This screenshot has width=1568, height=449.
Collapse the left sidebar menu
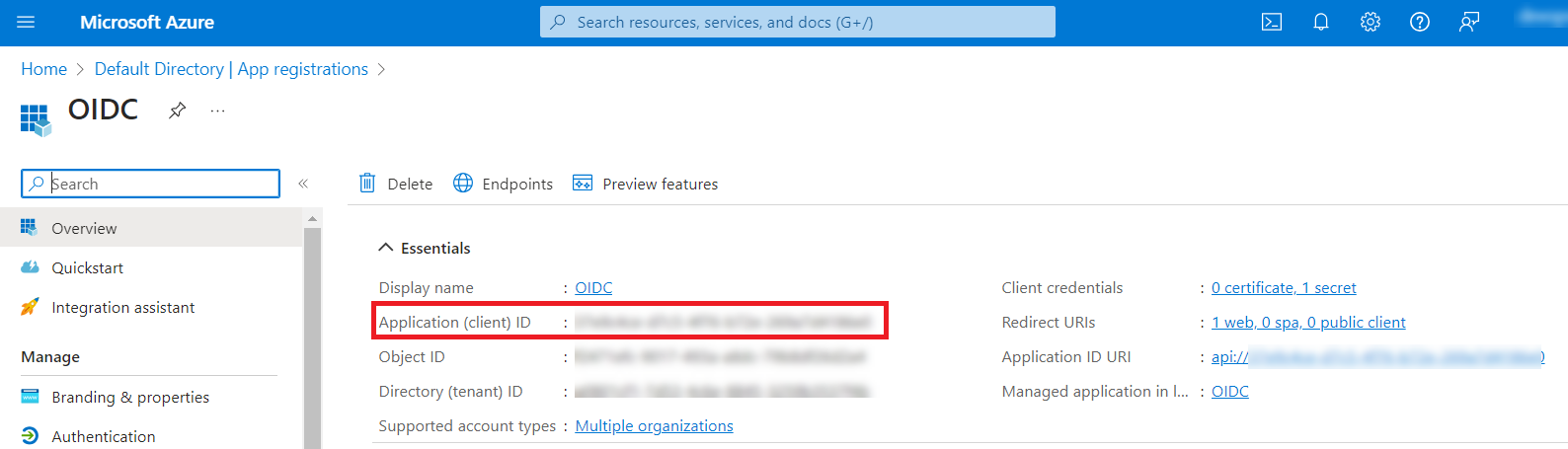click(303, 184)
